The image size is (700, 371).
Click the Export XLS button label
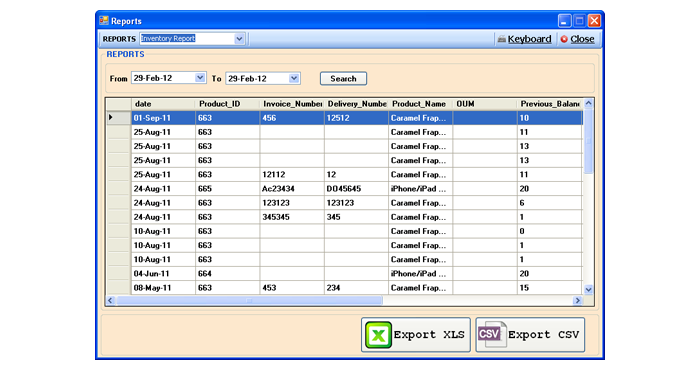(429, 335)
